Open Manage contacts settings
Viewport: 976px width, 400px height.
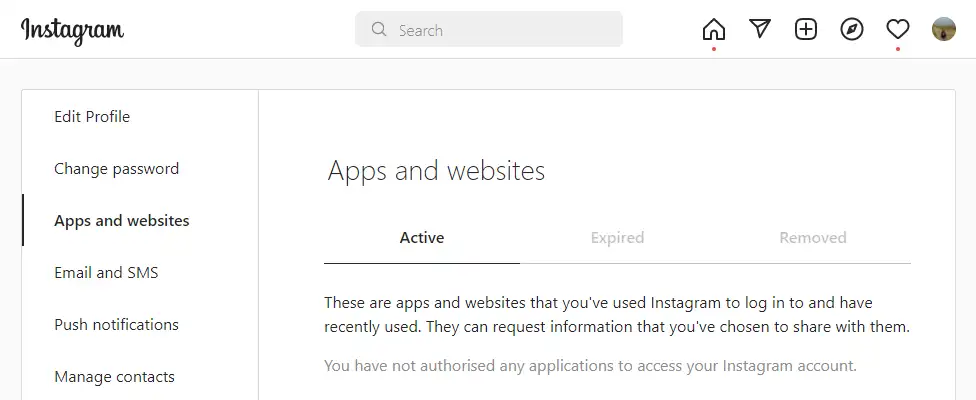pos(114,377)
